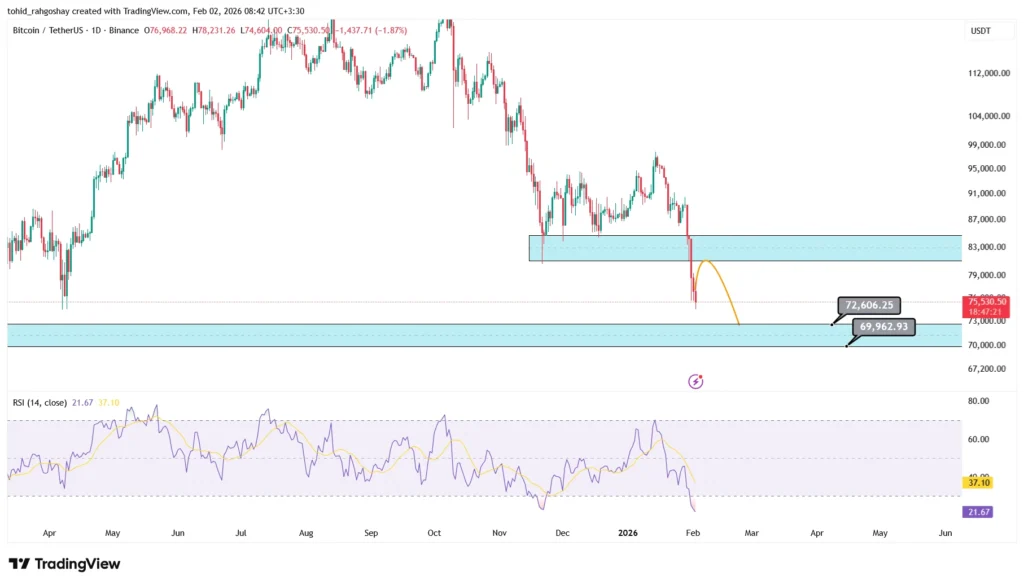Click the Oct label on the time axis
The height and width of the screenshot is (585, 1024).
pos(433,534)
